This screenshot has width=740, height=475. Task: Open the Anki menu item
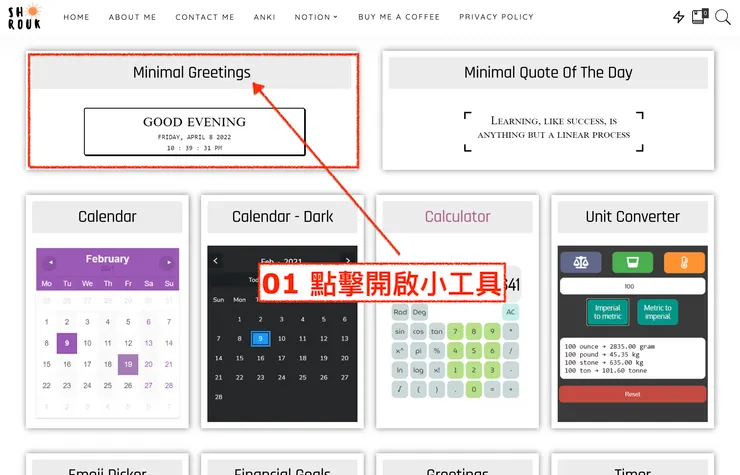264,17
